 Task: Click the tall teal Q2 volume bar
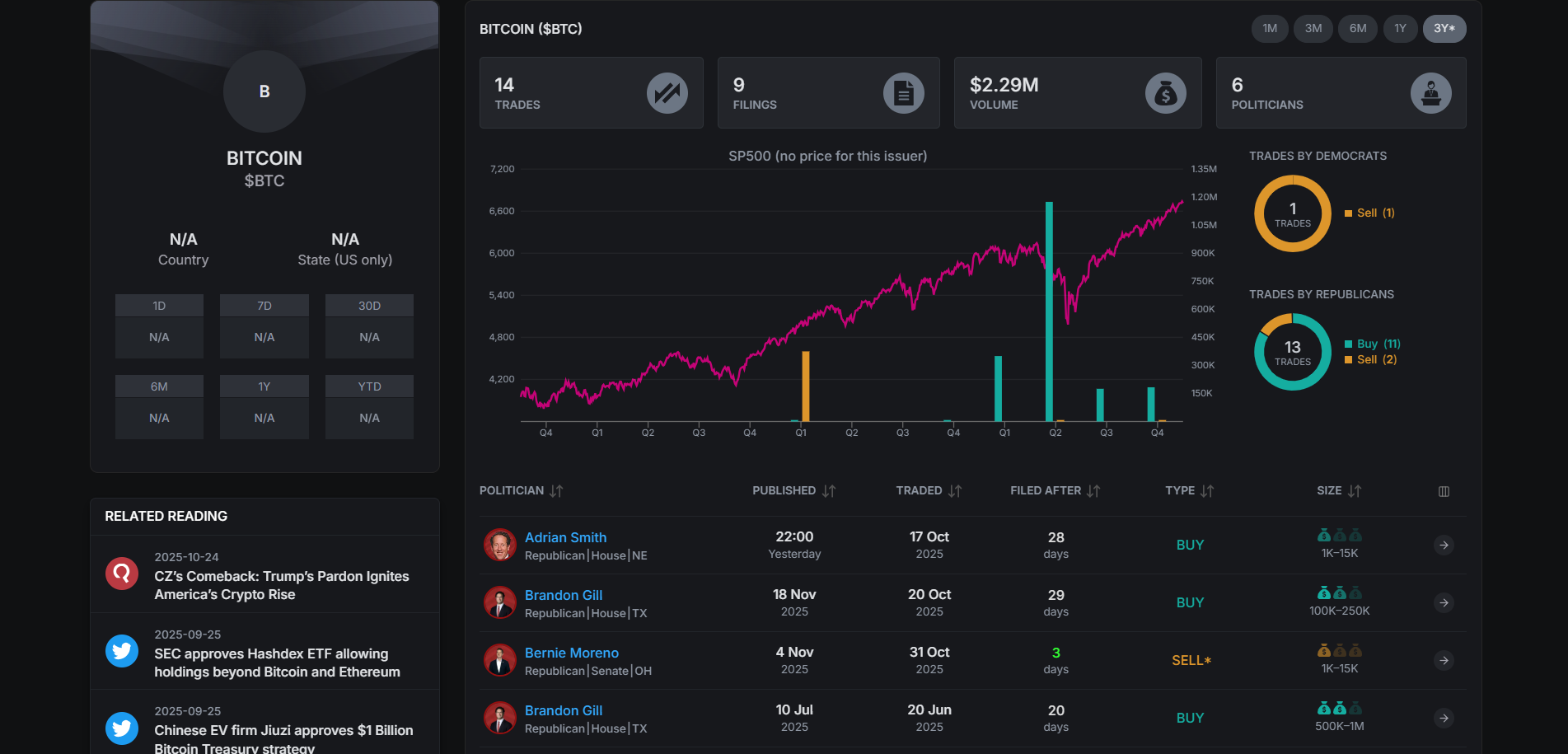1049,311
